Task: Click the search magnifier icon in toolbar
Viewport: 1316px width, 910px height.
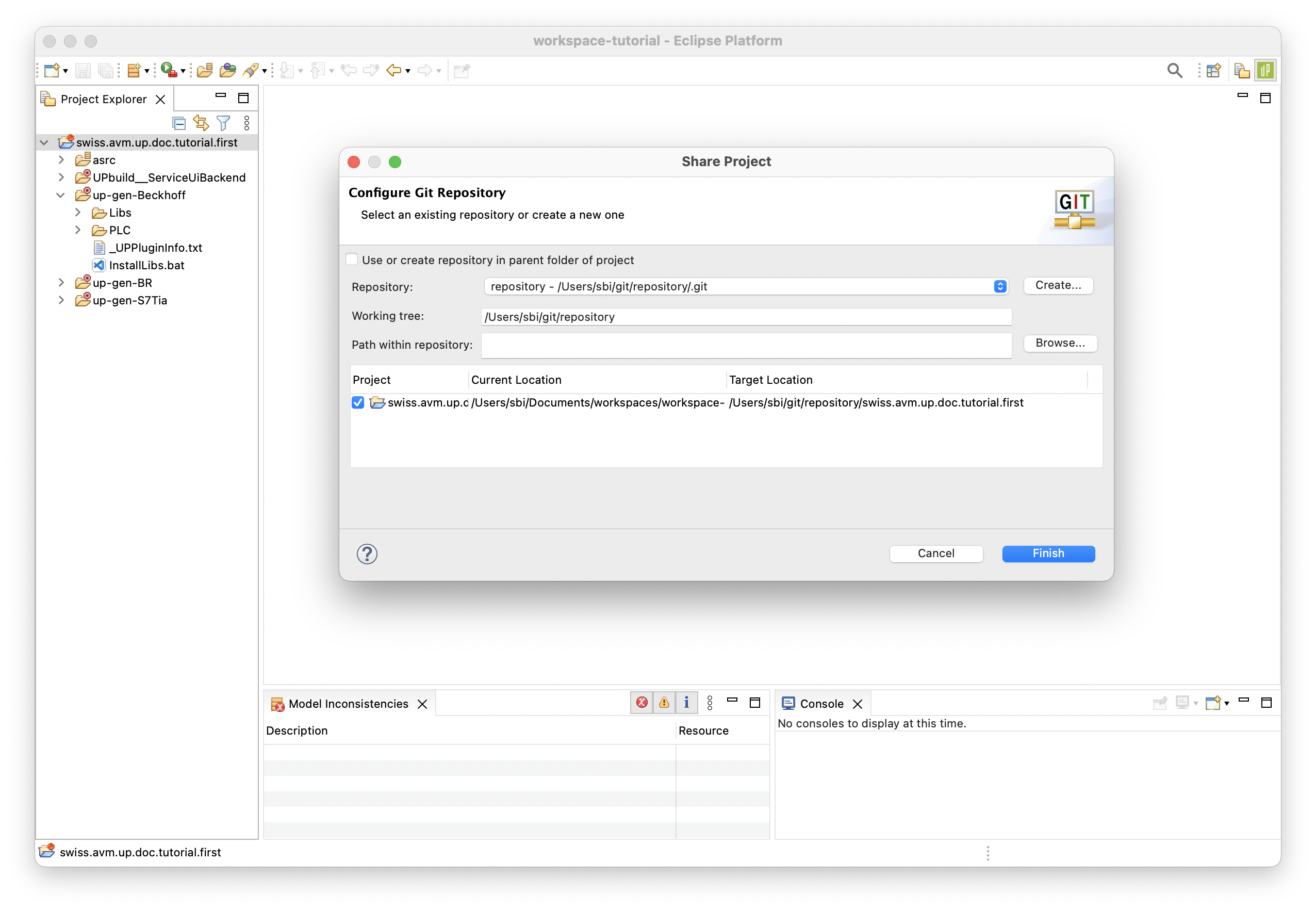Action: [x=1174, y=71]
